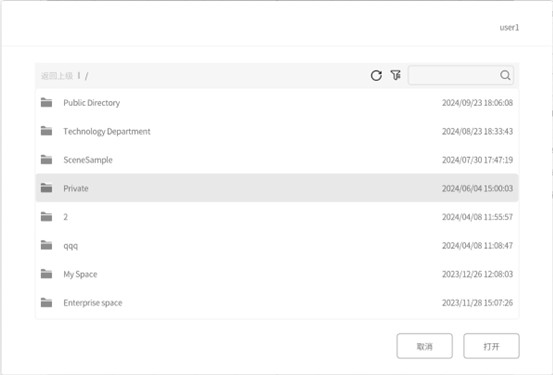The height and width of the screenshot is (375, 553).
Task: Click the root slash path breadcrumb
Action: pyautogui.click(x=86, y=76)
